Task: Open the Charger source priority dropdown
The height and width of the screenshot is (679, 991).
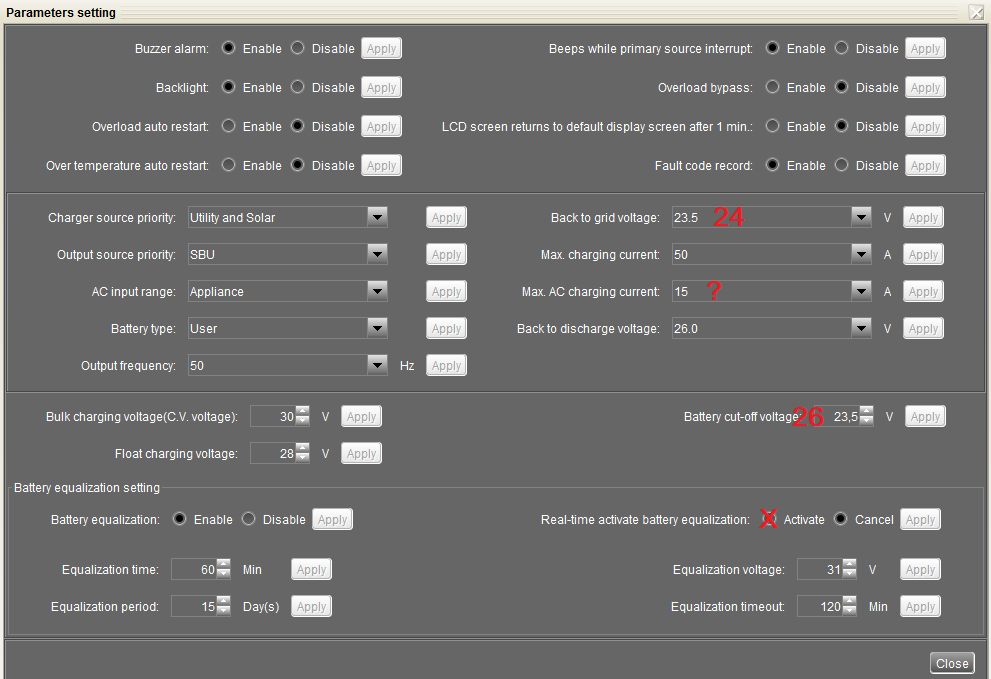Action: click(377, 217)
